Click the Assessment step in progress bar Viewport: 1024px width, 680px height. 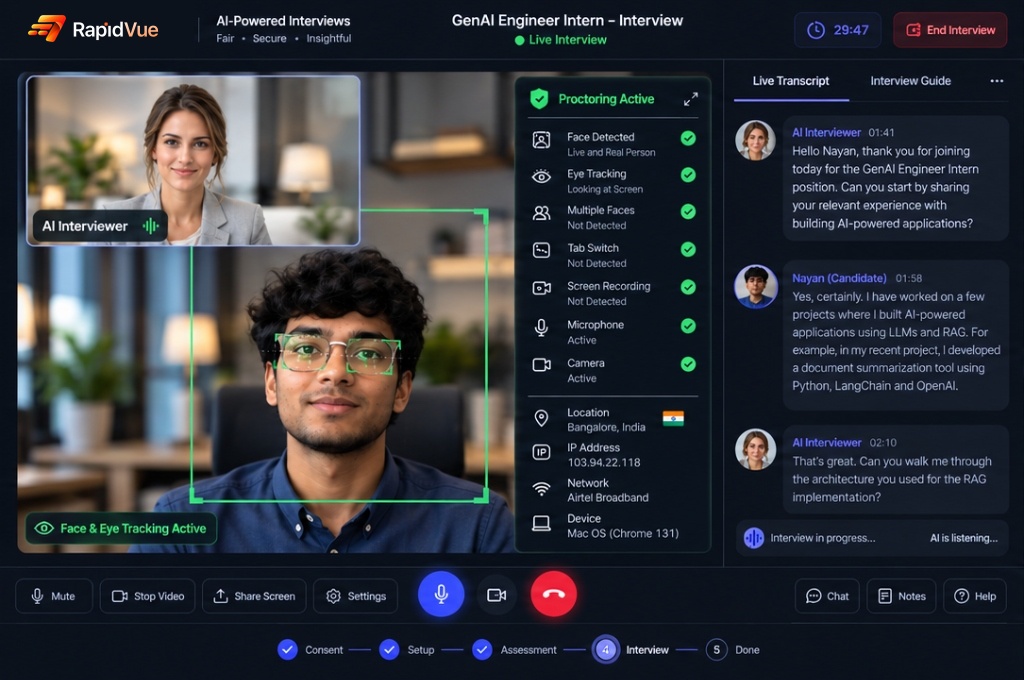(515, 650)
